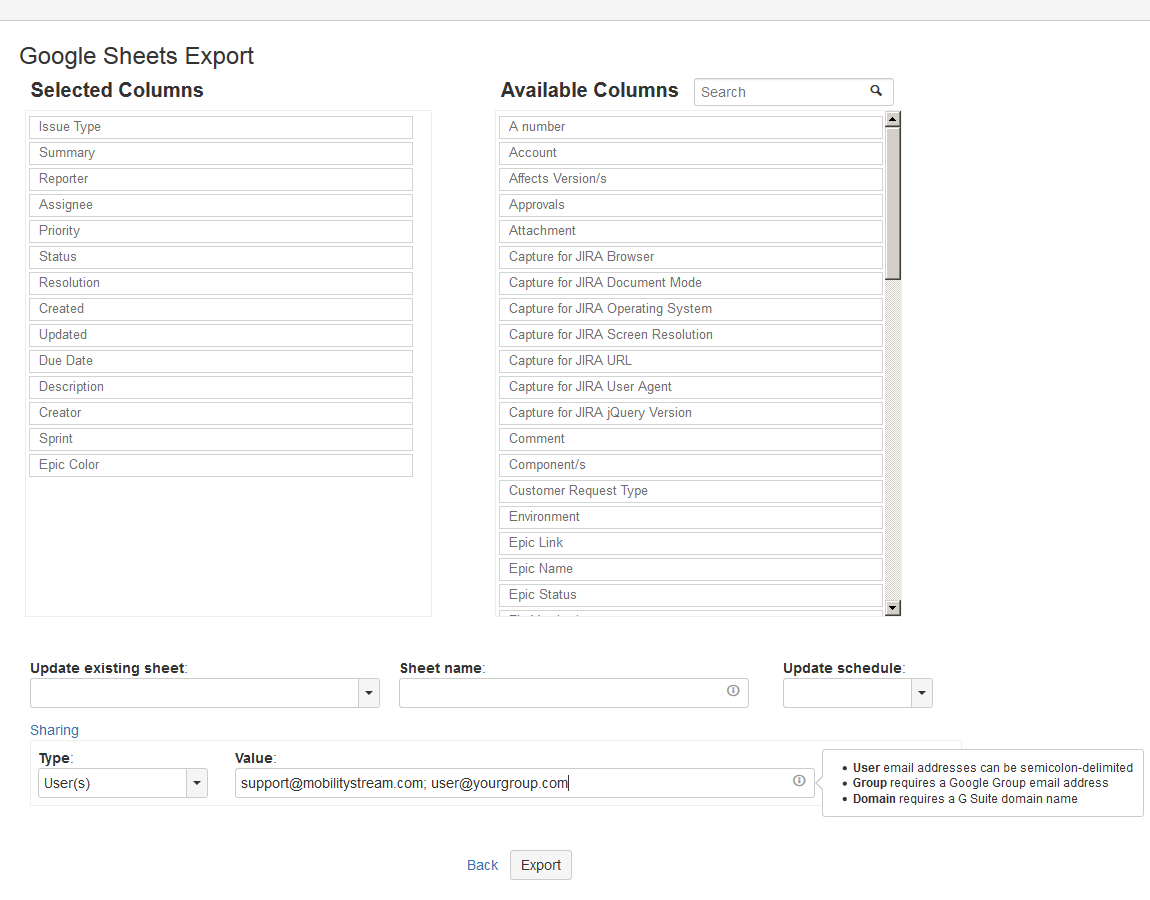The image size is (1150, 900).
Task: Click the scroll down arrow of Available Columns
Action: click(893, 607)
